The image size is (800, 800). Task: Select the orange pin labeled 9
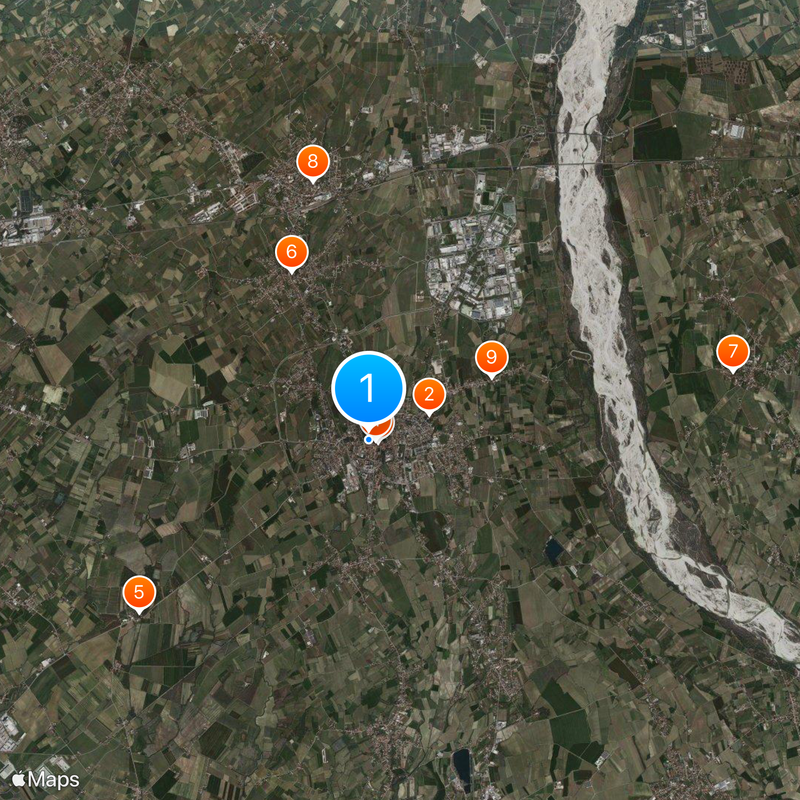click(491, 357)
